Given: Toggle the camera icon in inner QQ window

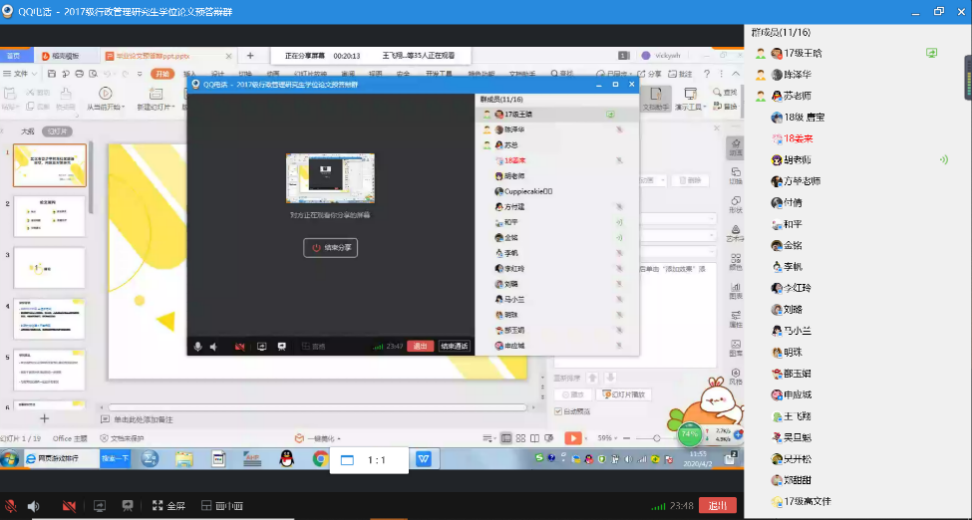Looking at the screenshot, I should [239, 346].
